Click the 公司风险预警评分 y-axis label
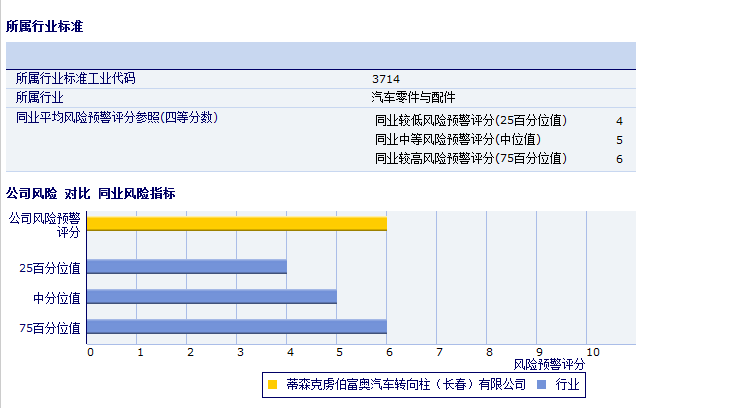The width and height of the screenshot is (748, 408). tap(44, 224)
